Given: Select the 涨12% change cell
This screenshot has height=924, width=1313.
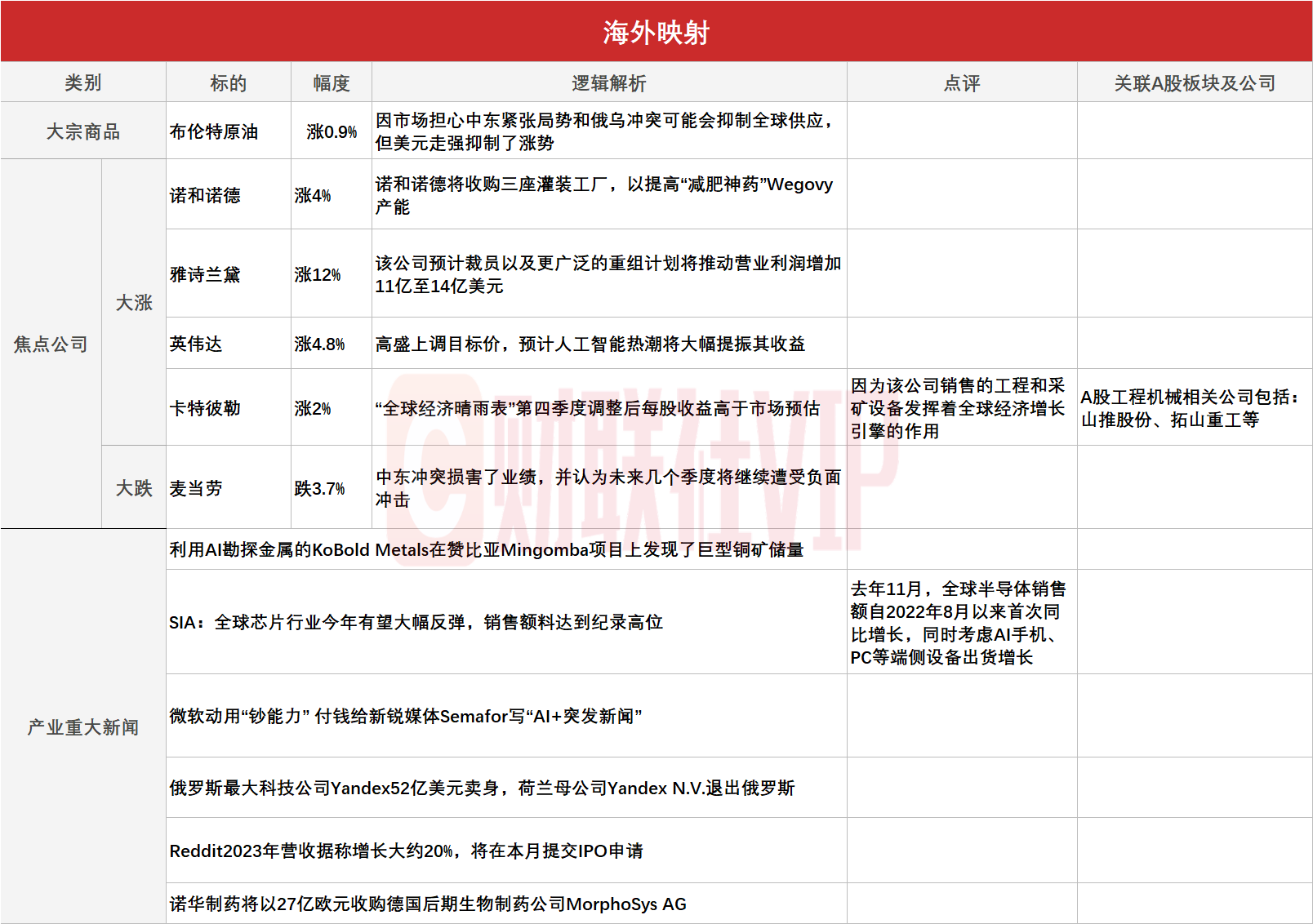Looking at the screenshot, I should (x=318, y=274).
